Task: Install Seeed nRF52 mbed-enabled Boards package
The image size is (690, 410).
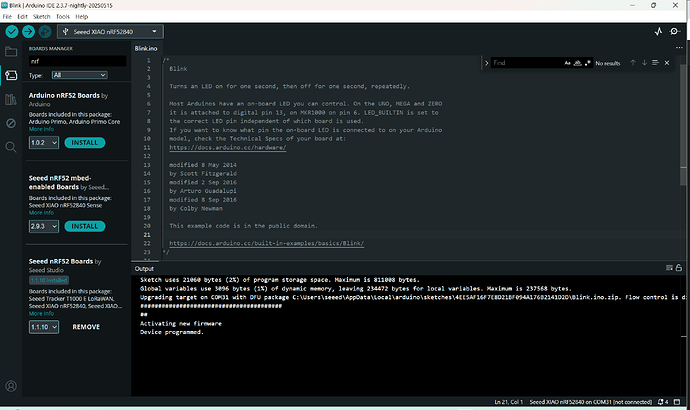Action: tap(84, 226)
